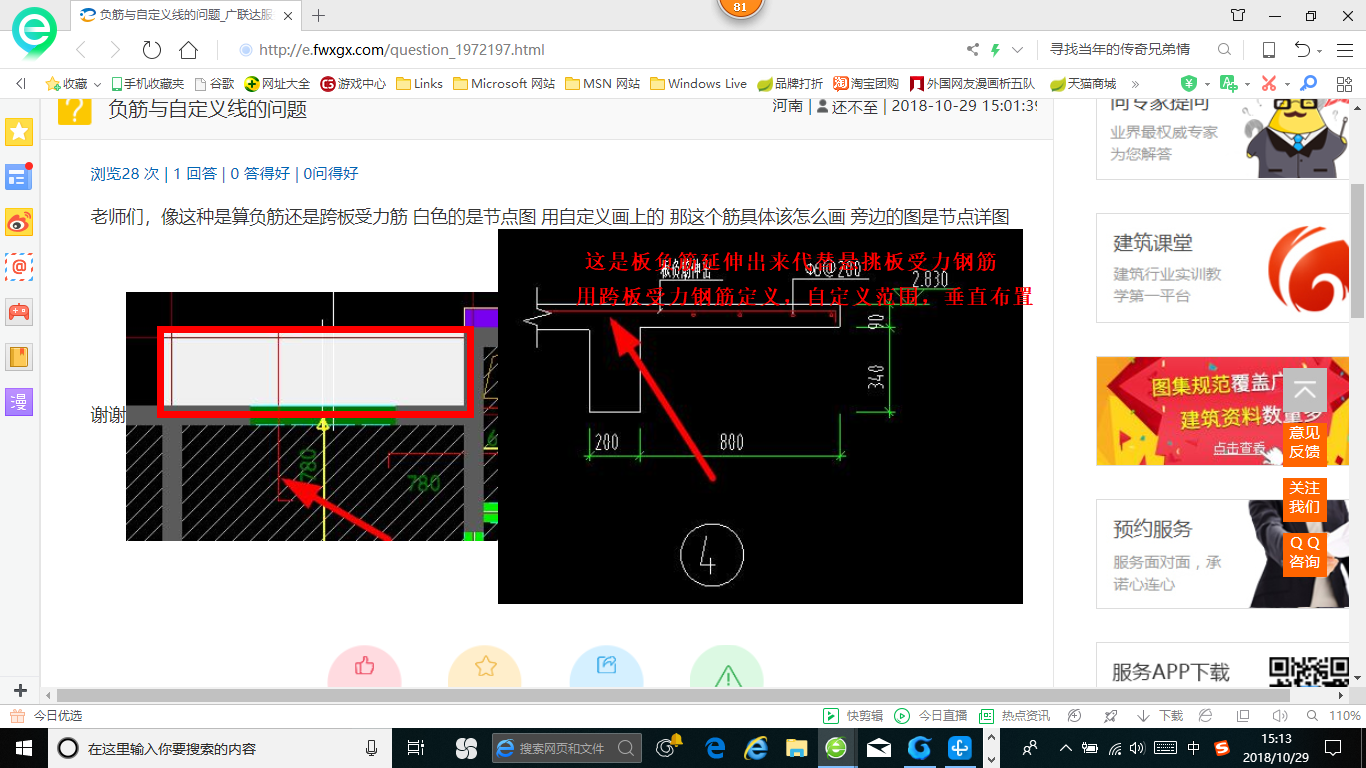Open the sidebar game controller icon
The height and width of the screenshot is (768, 1366).
coord(20,312)
